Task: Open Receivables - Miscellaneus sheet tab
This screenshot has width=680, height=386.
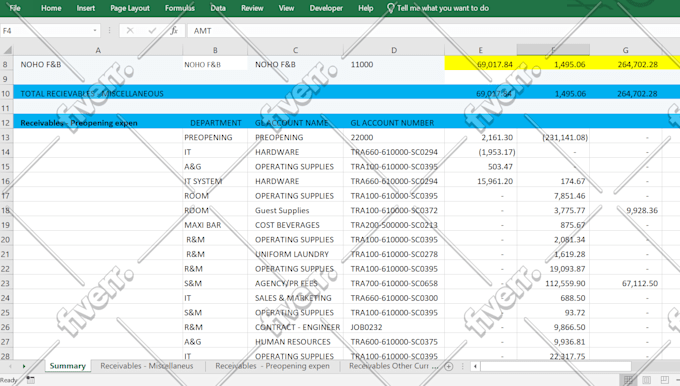Action: pyautogui.click(x=147, y=366)
